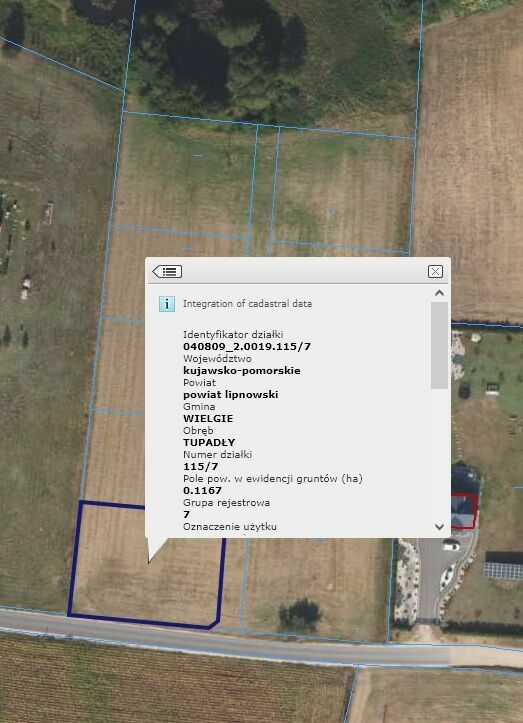The height and width of the screenshot is (723, 523).
Task: Click parcel identifier 040809_2.0019.115/7
Action: click(247, 346)
